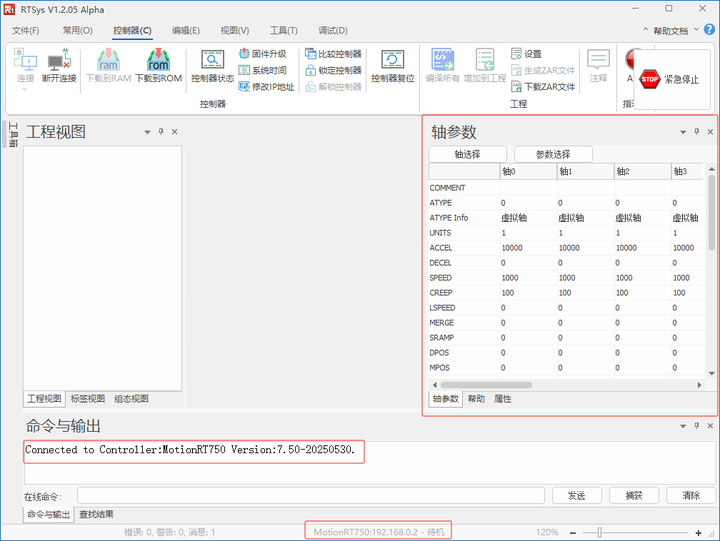Click Download ZAR File (下载ZAR文件)
Image resolution: width=720 pixels, height=541 pixels.
543,87
